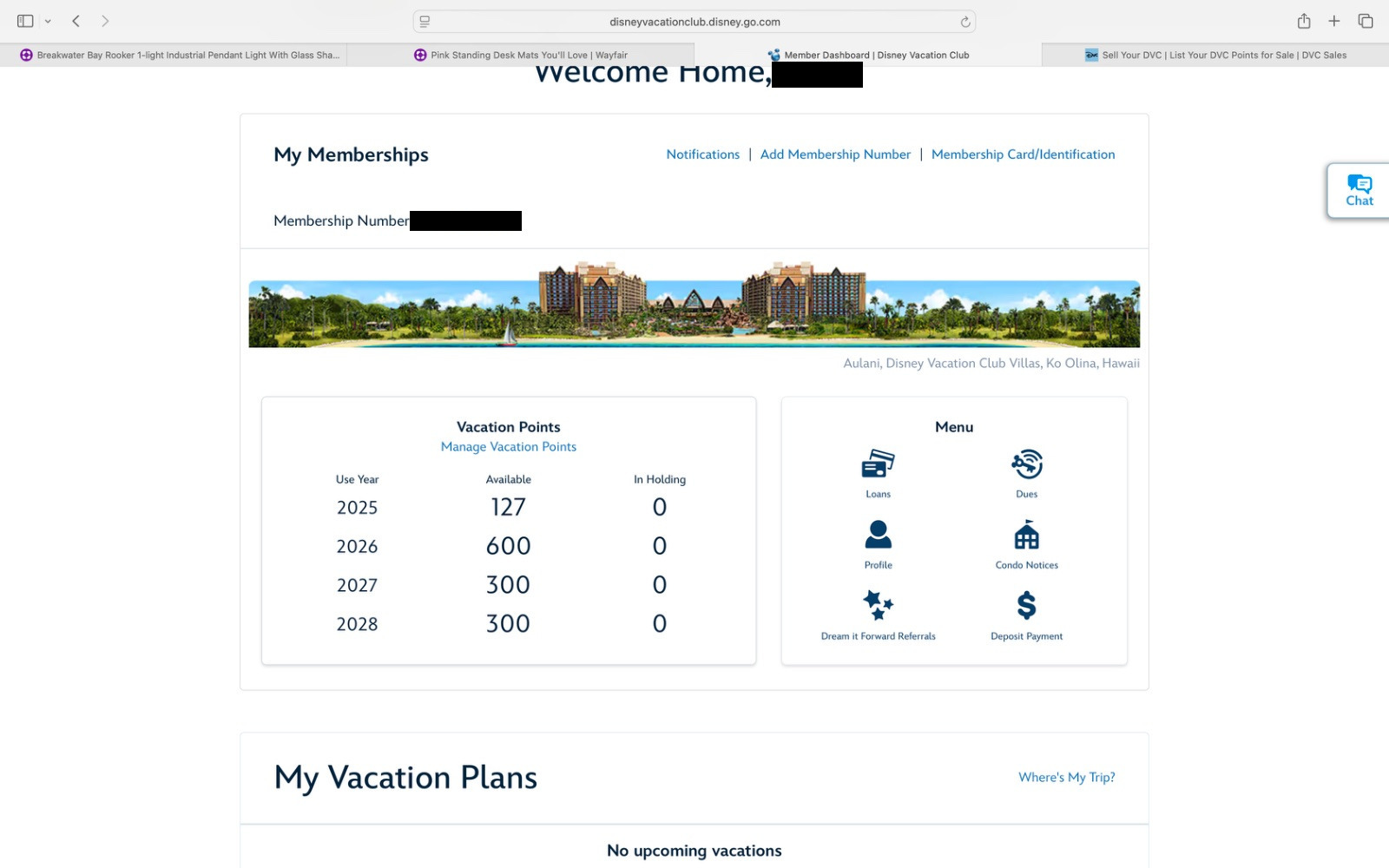
Task: Click the In Holding column header
Action: click(660, 479)
